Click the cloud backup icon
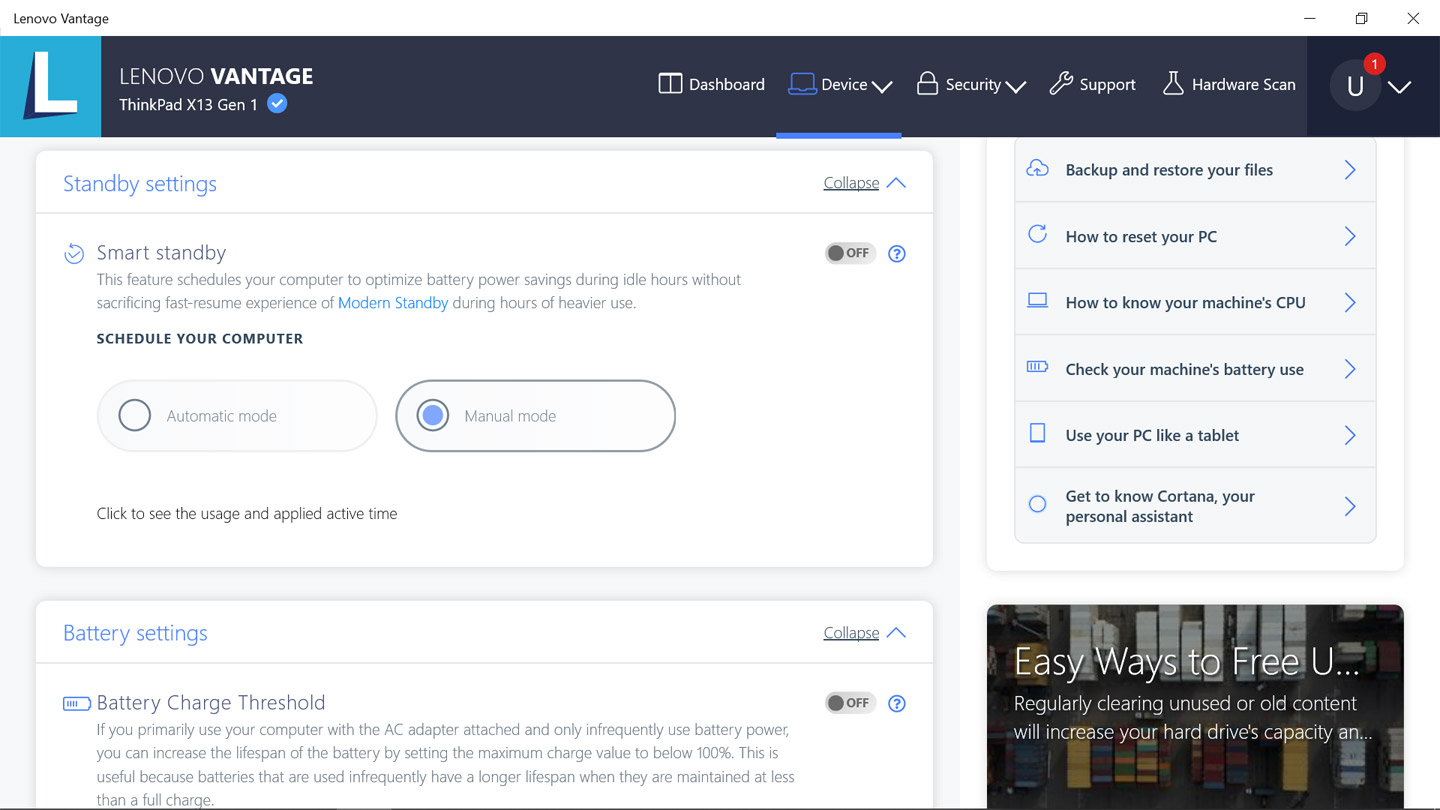 [x=1038, y=169]
